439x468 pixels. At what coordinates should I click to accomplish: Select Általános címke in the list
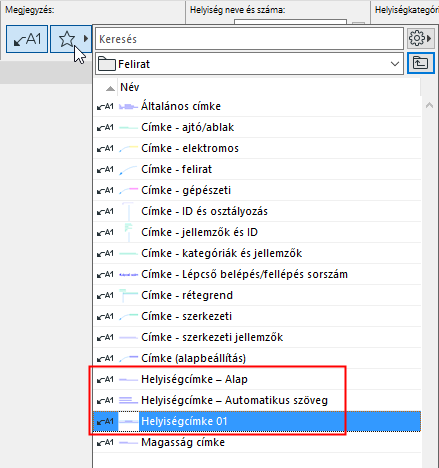pos(257,106)
